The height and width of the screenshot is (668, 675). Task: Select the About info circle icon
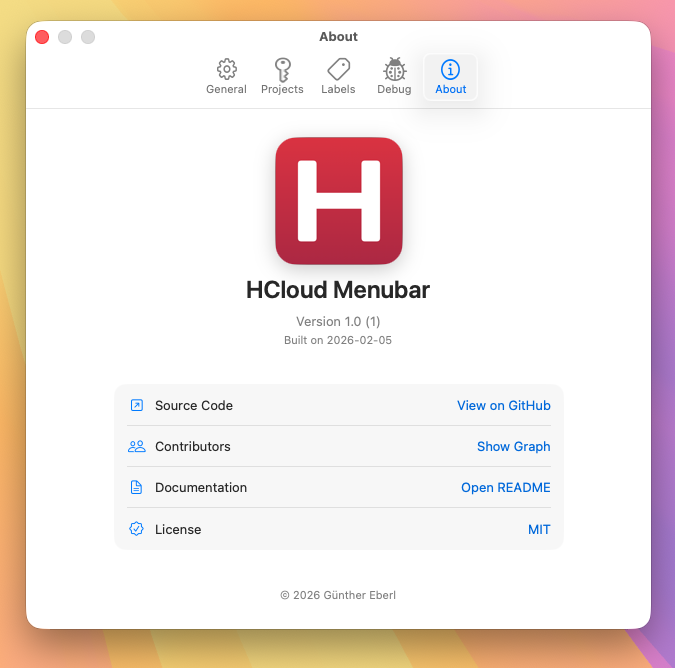click(450, 69)
